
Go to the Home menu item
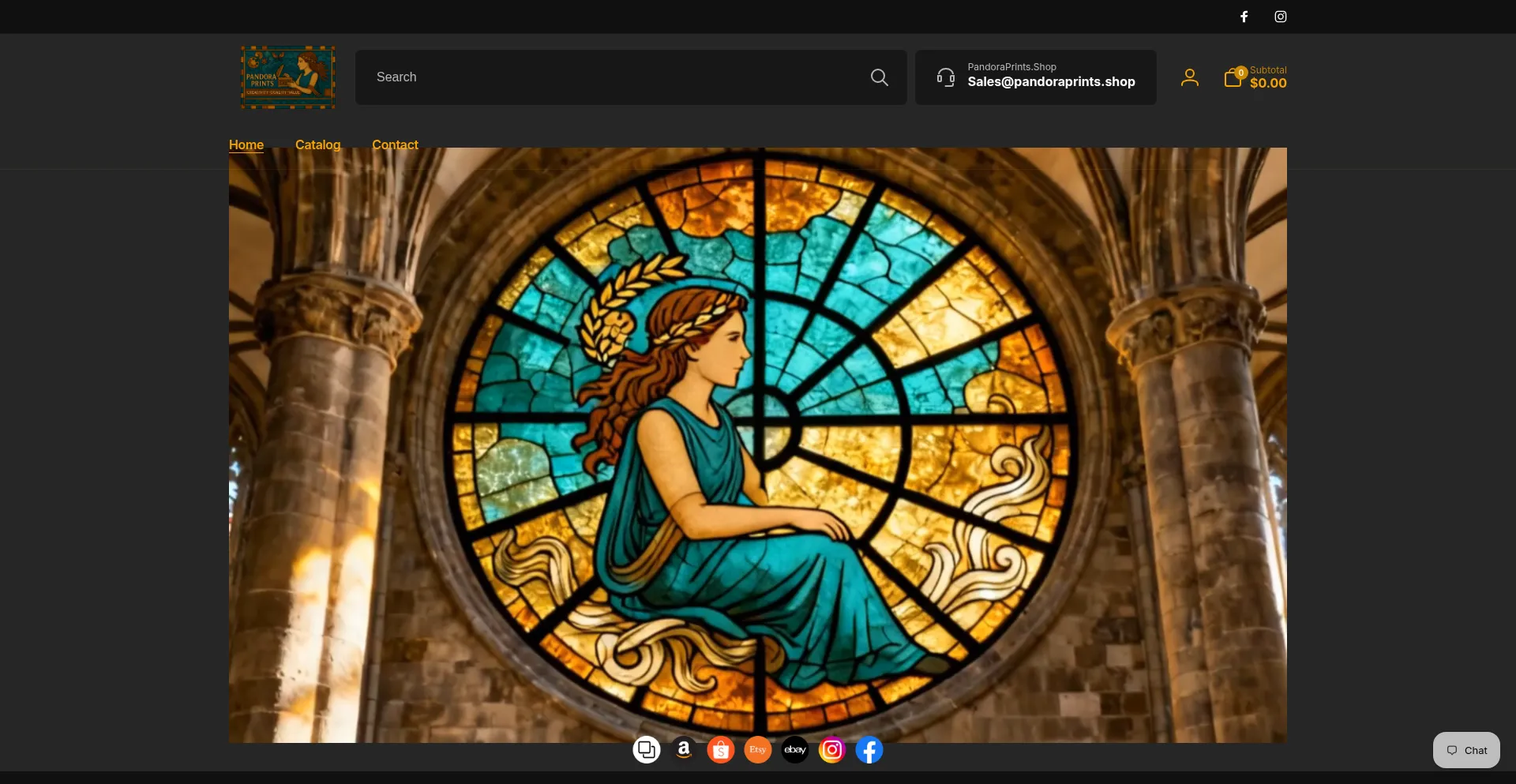246,144
